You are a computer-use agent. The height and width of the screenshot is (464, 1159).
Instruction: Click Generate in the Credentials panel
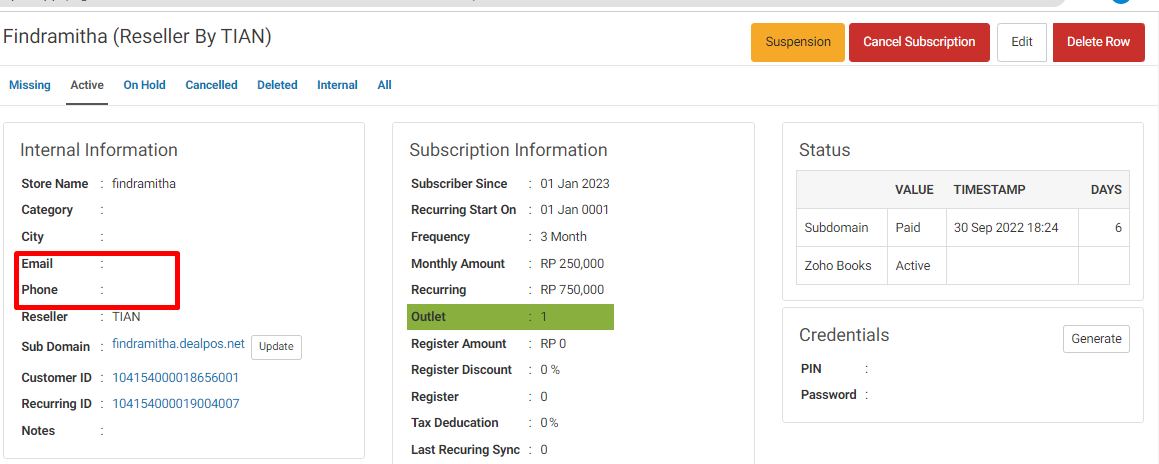1096,338
